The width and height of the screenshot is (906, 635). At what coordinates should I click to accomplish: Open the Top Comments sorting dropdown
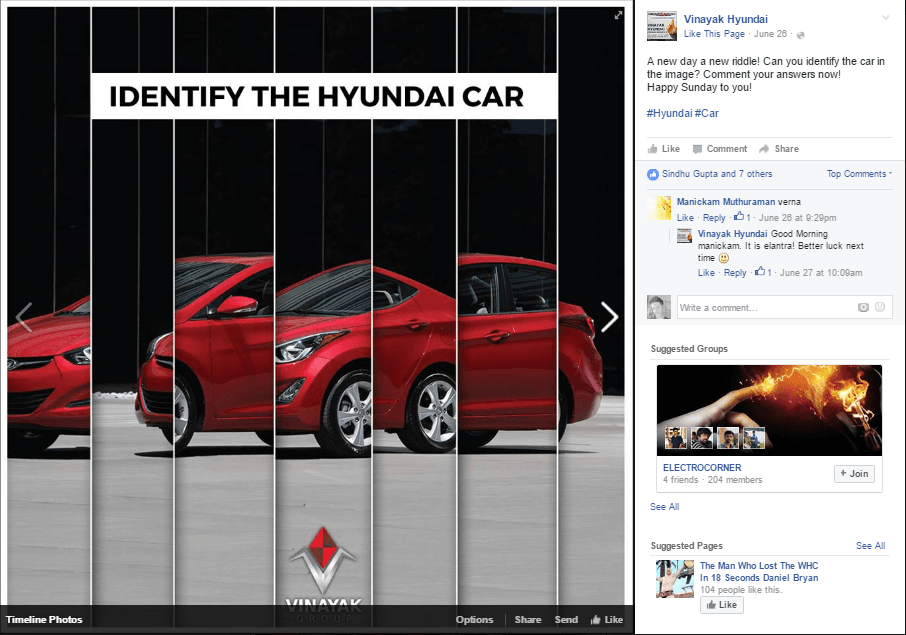(x=859, y=174)
